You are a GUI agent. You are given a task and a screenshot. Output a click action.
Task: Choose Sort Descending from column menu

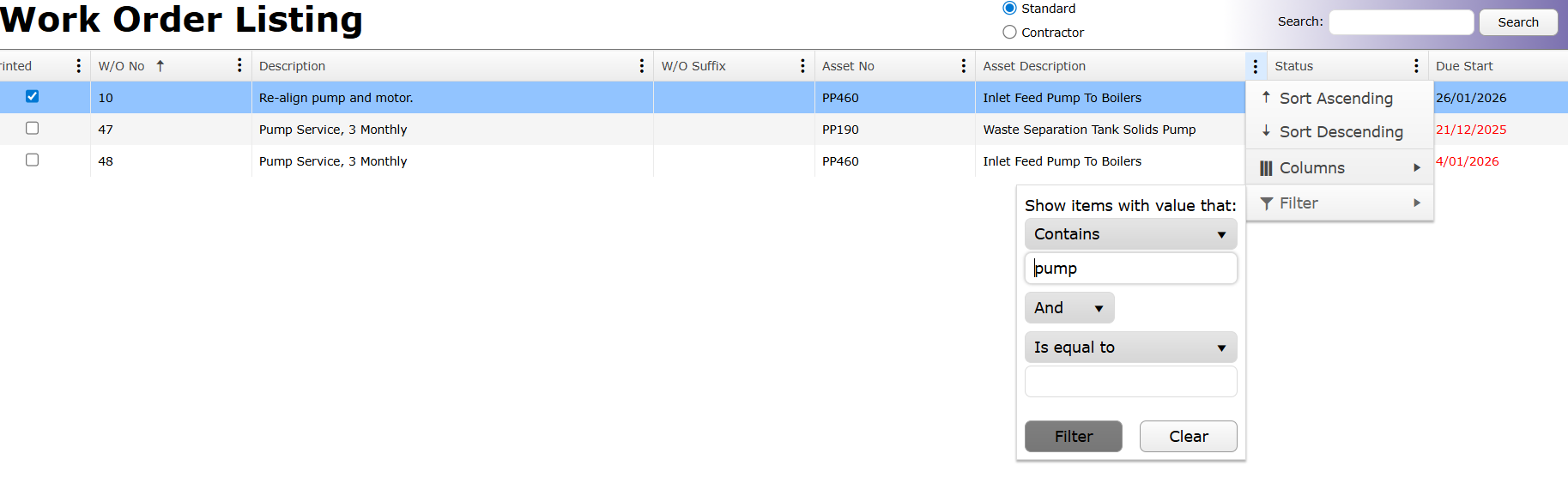[1341, 132]
